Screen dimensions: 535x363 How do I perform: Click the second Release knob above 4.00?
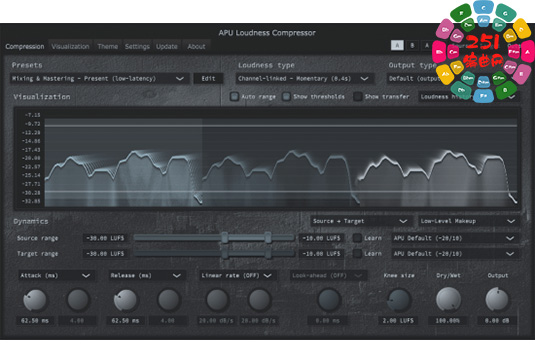(x=169, y=300)
